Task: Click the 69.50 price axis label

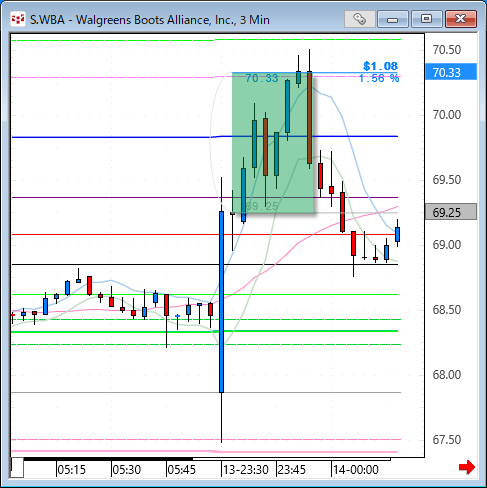Action: click(x=447, y=180)
